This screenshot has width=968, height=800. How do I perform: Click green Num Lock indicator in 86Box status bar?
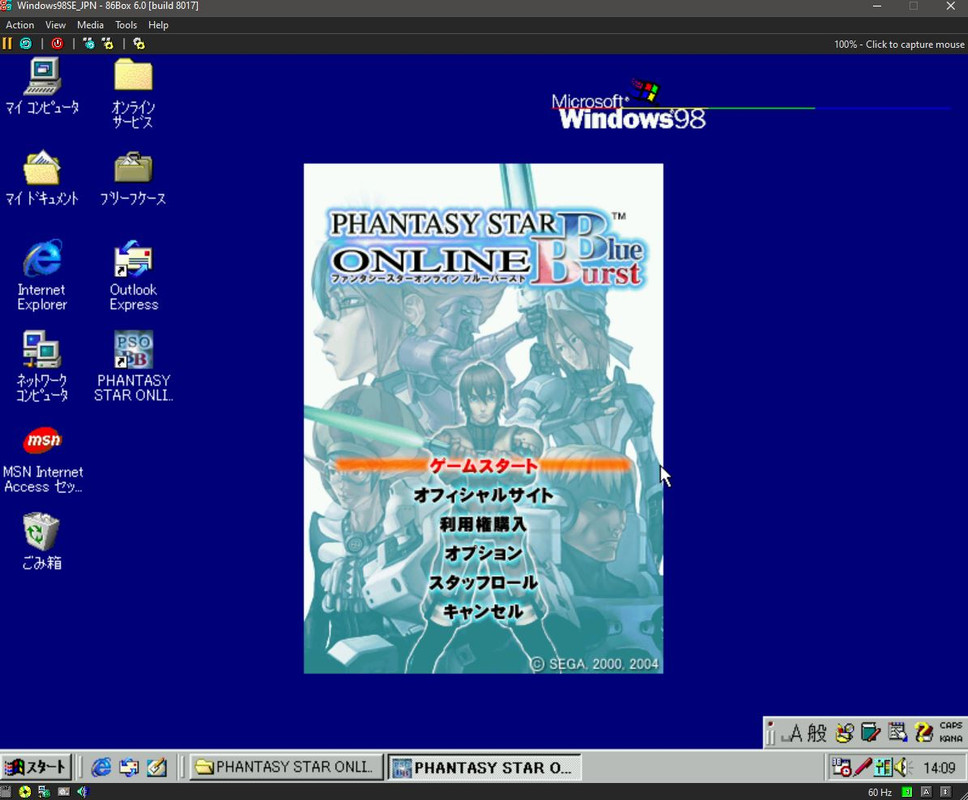[x=907, y=792]
